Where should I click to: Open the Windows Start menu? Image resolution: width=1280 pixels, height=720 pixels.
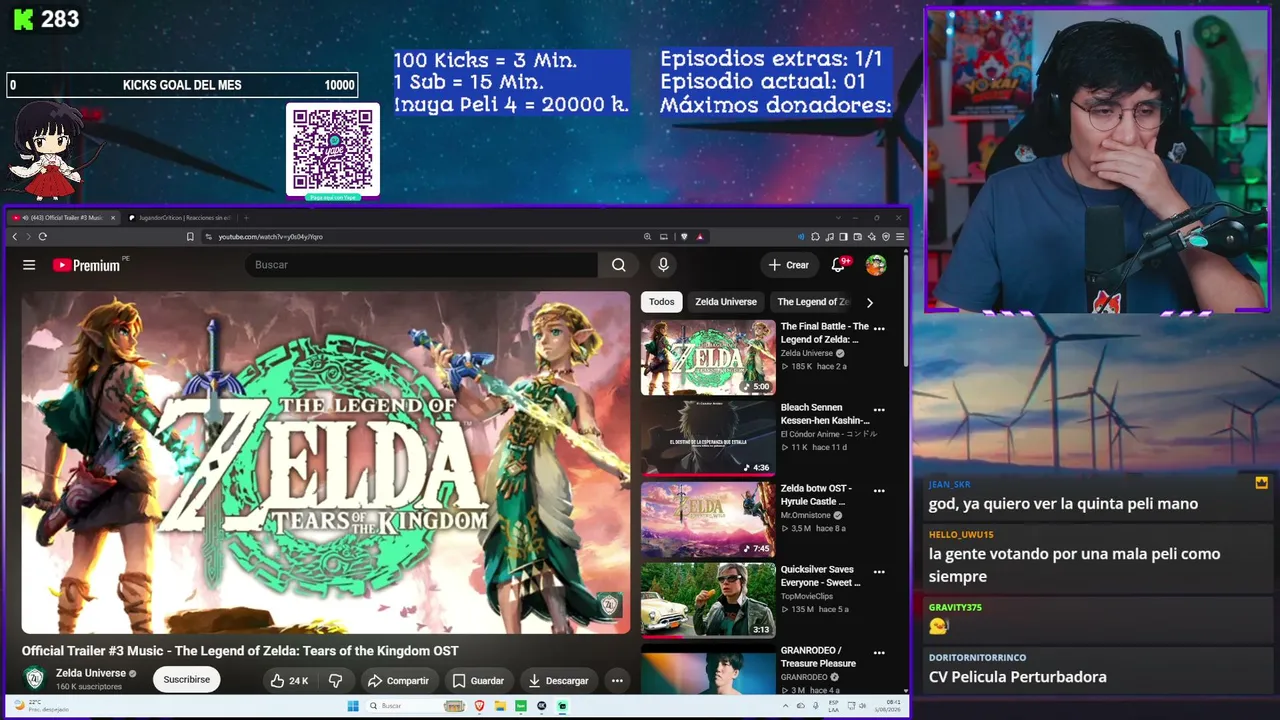(x=353, y=706)
